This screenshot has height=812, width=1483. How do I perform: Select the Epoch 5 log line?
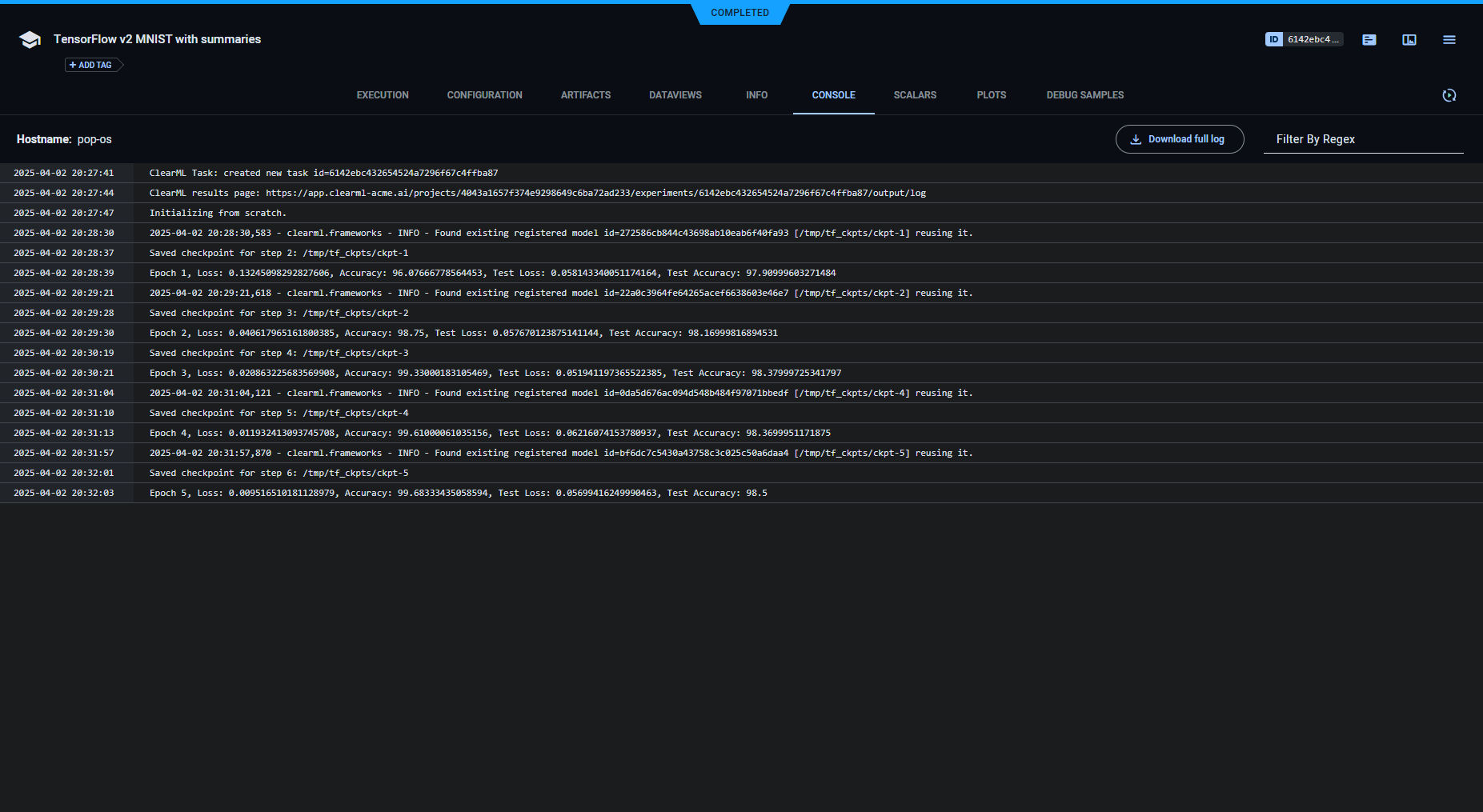[458, 493]
